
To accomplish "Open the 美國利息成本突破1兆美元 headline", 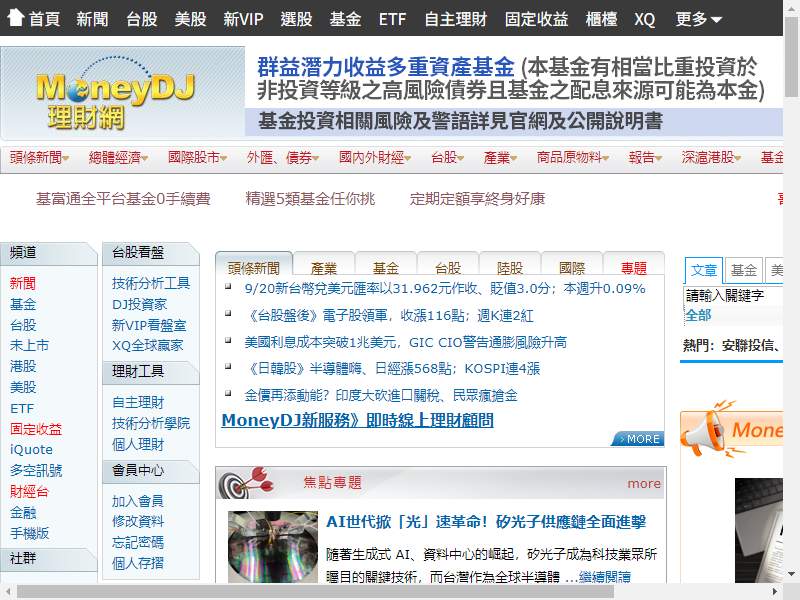I will [406, 342].
